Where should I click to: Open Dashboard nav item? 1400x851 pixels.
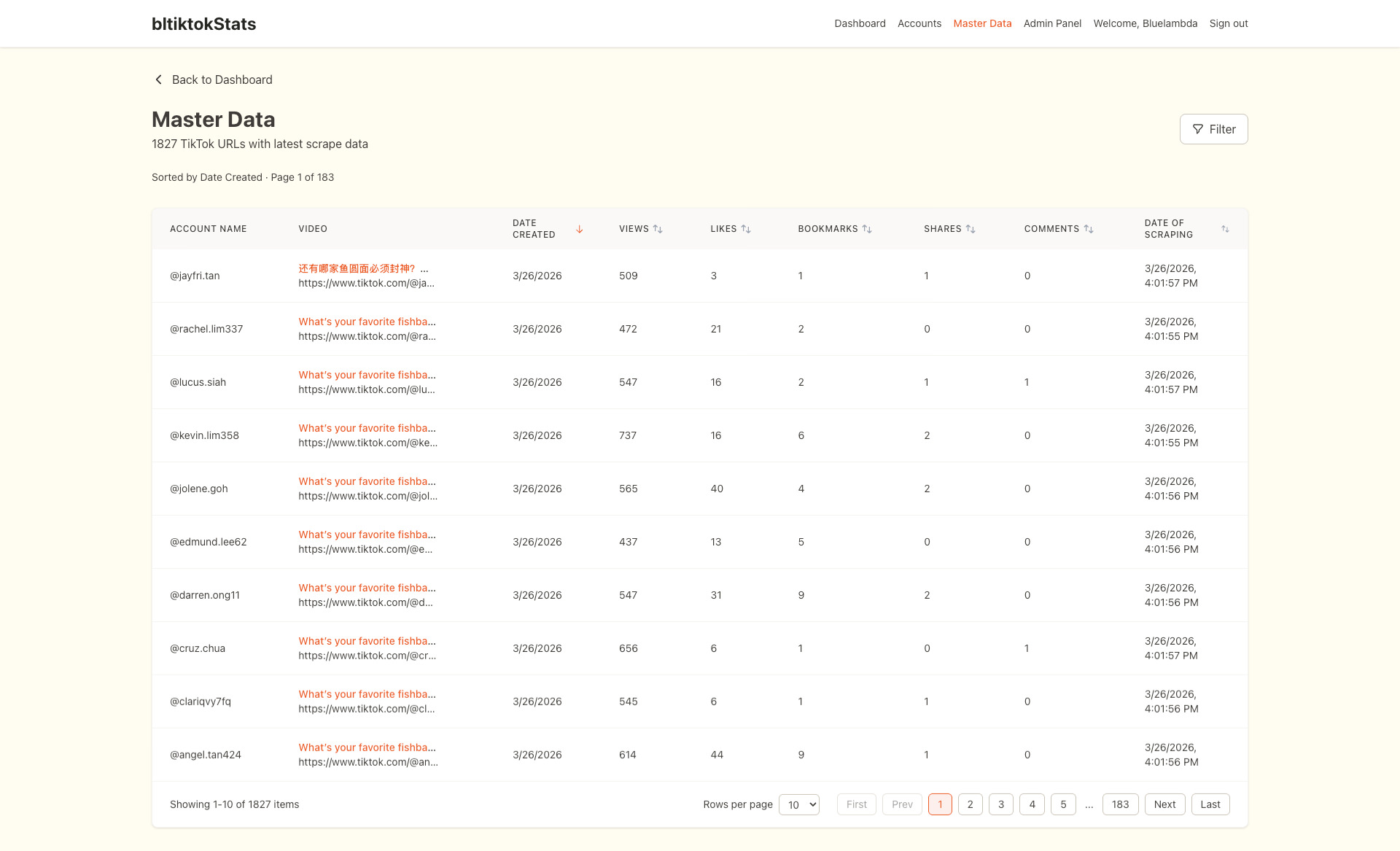[860, 23]
